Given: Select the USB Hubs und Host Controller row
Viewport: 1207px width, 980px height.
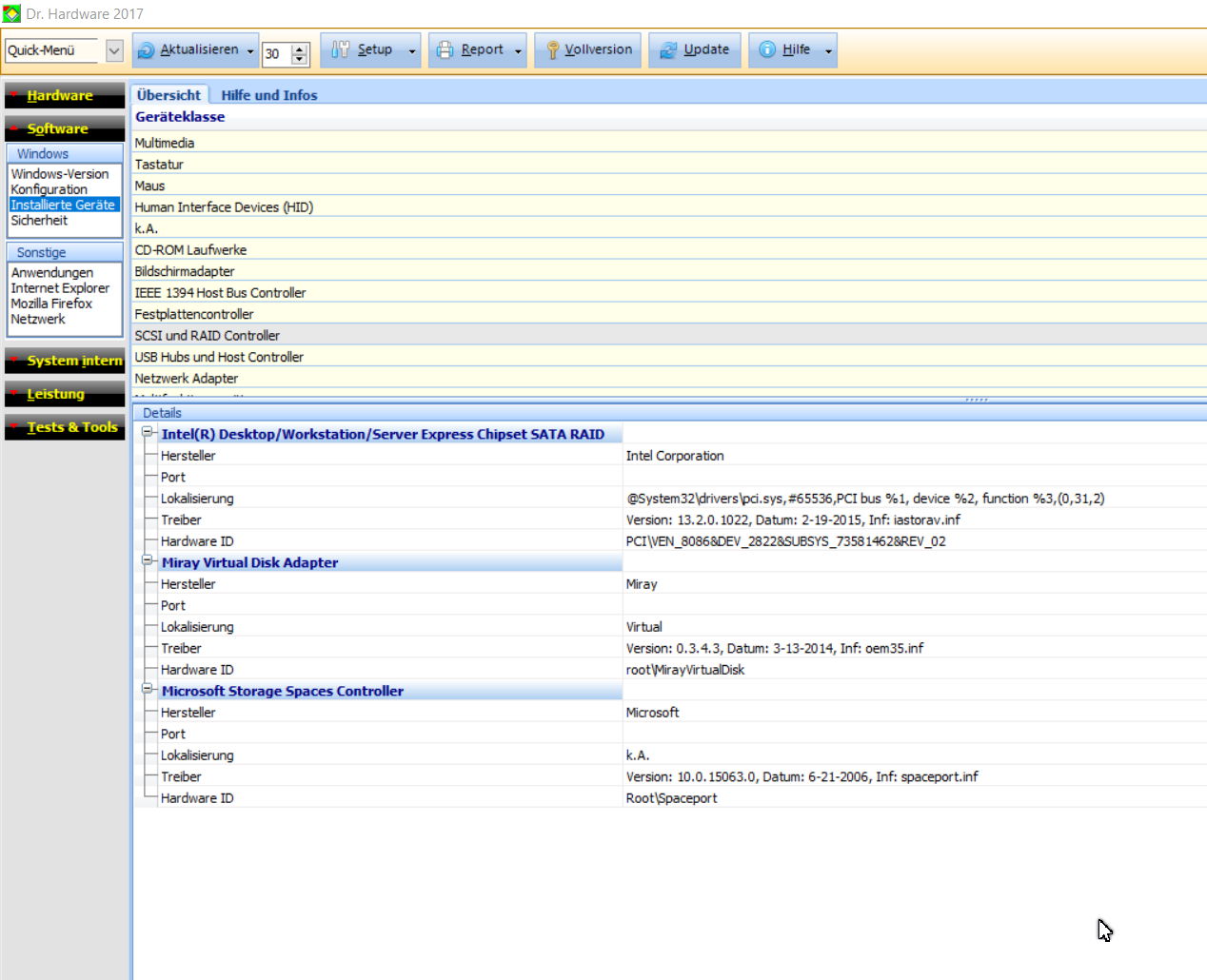Looking at the screenshot, I should point(669,357).
